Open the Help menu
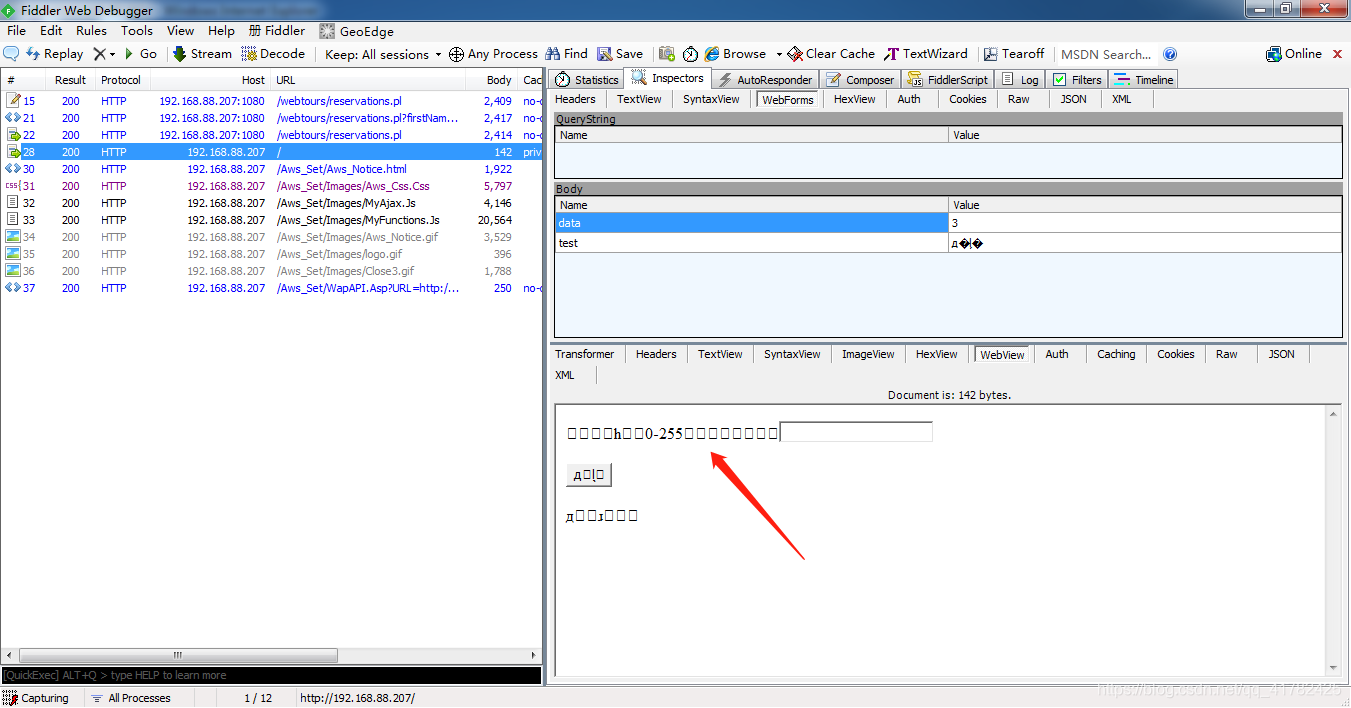 click(221, 31)
